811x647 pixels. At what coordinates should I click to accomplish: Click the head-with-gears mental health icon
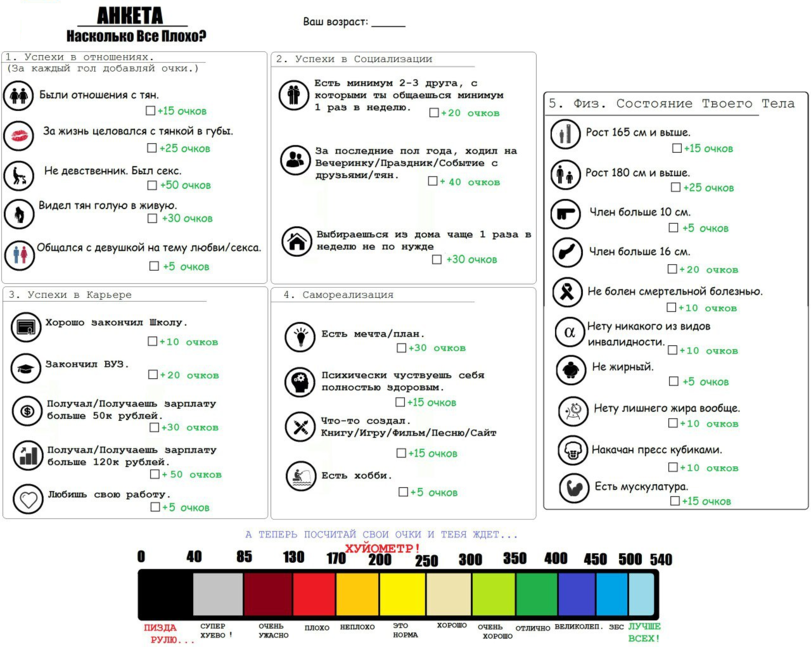[300, 382]
